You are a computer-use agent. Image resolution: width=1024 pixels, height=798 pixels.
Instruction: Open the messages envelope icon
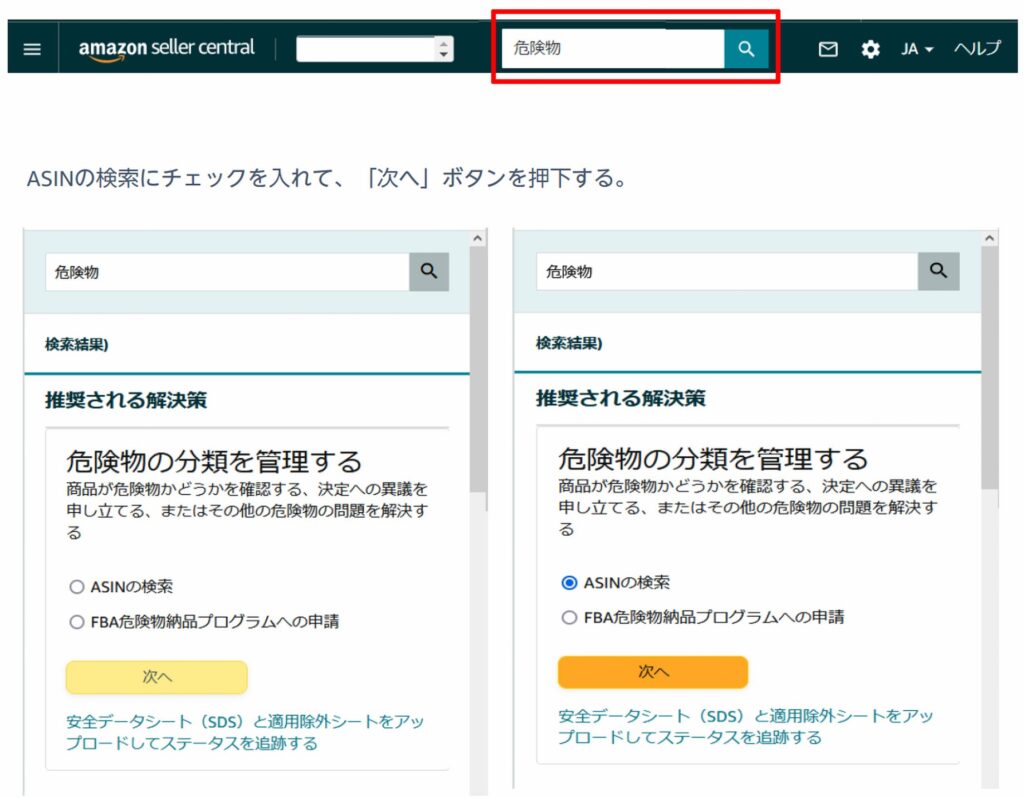828,49
